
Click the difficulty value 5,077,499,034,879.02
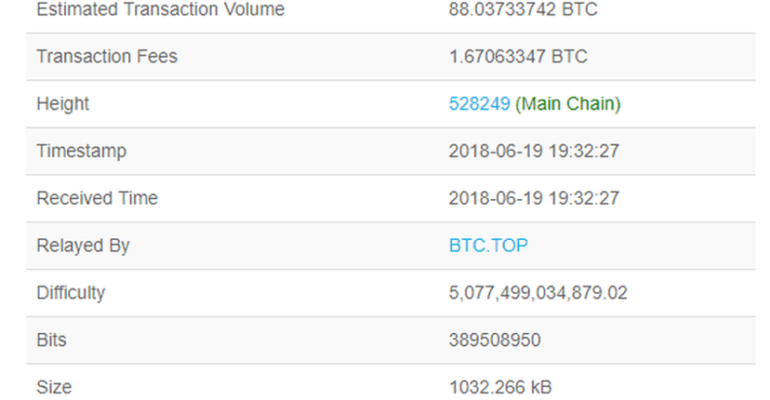[x=539, y=293]
